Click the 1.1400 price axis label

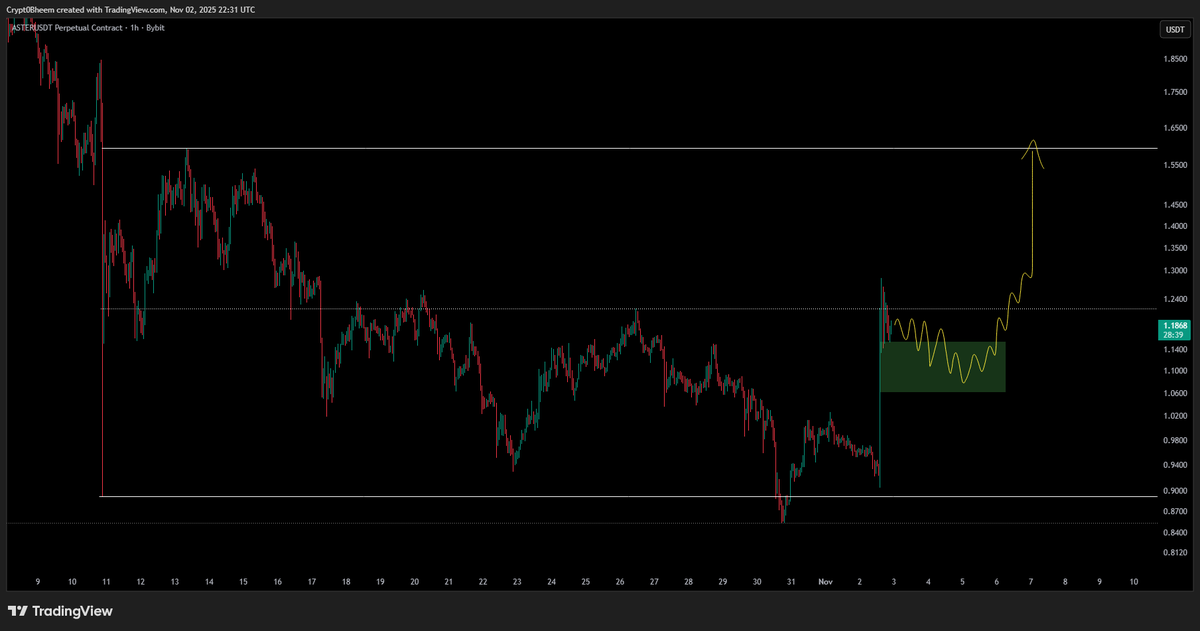pos(1175,350)
